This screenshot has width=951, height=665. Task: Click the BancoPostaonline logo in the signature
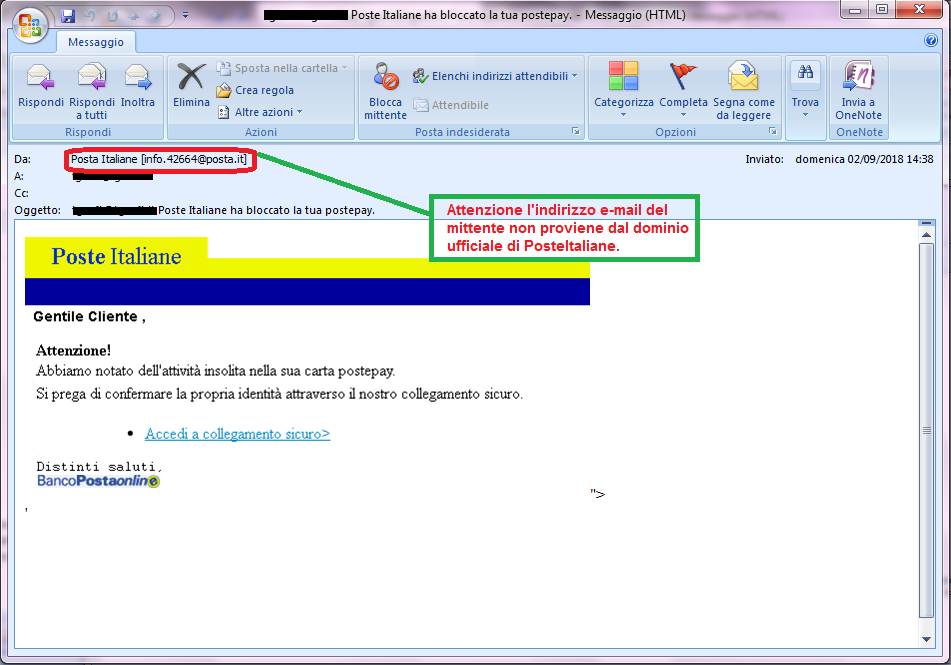pos(98,481)
